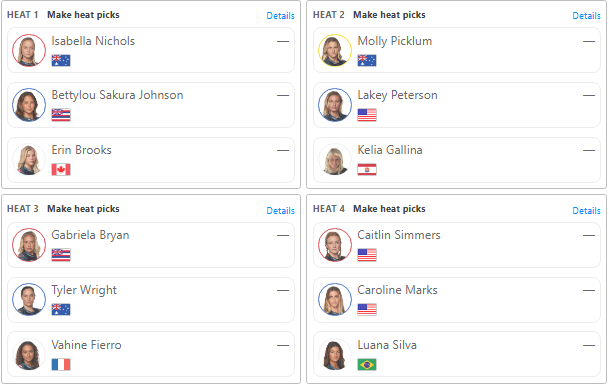Viewport: 609px width, 387px height.
Task: Click Isabella Nichols' profile photo
Action: [x=29, y=50]
